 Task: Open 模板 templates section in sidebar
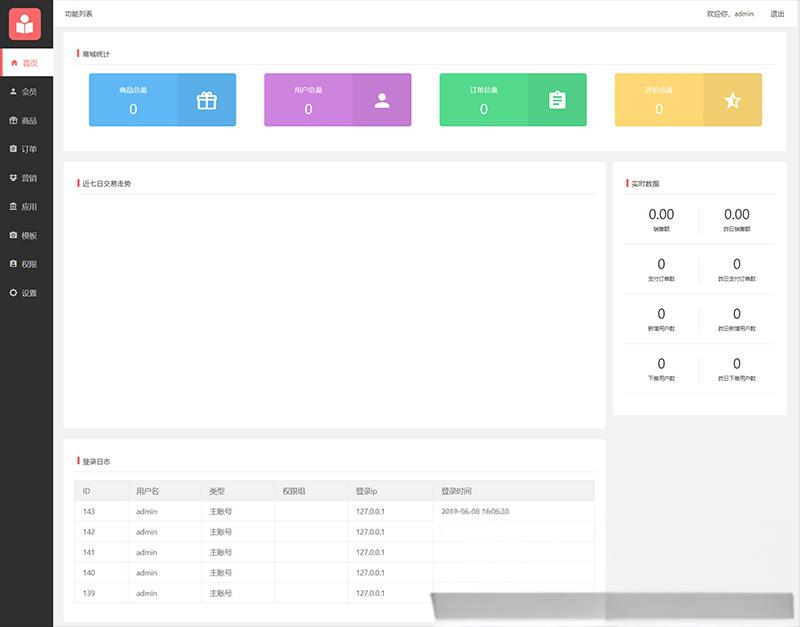point(26,235)
